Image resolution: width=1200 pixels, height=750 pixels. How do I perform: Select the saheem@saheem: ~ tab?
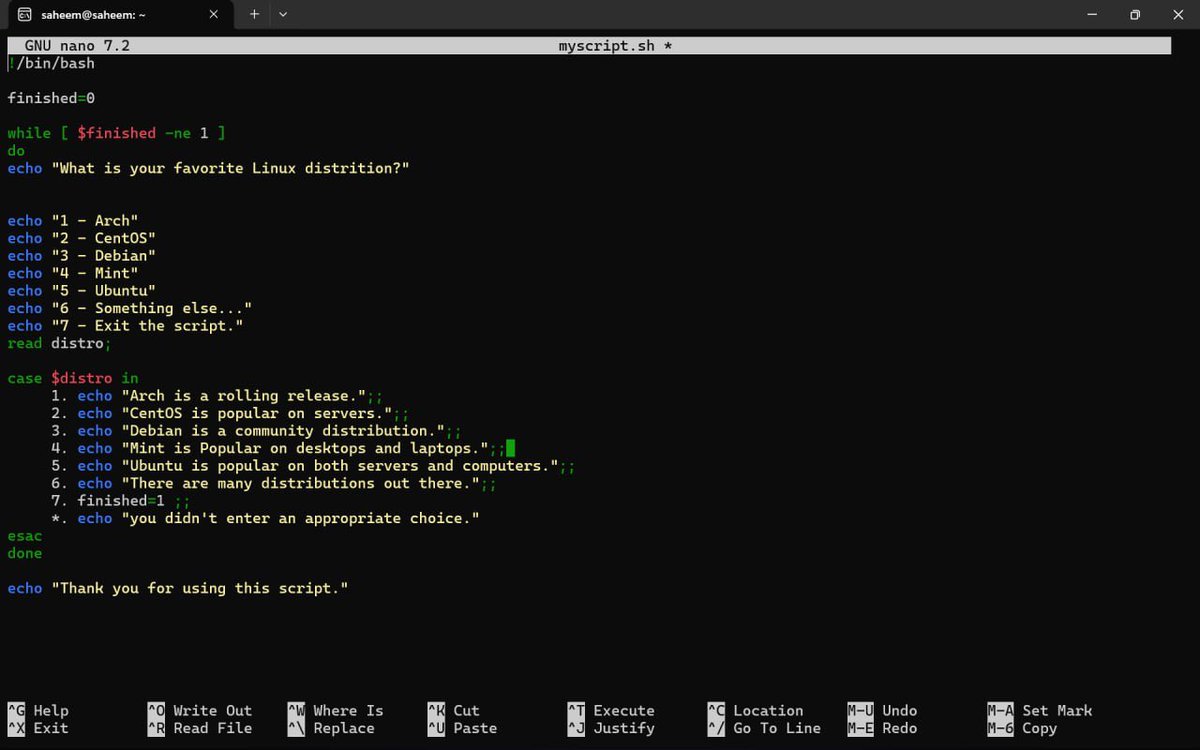tap(122, 15)
